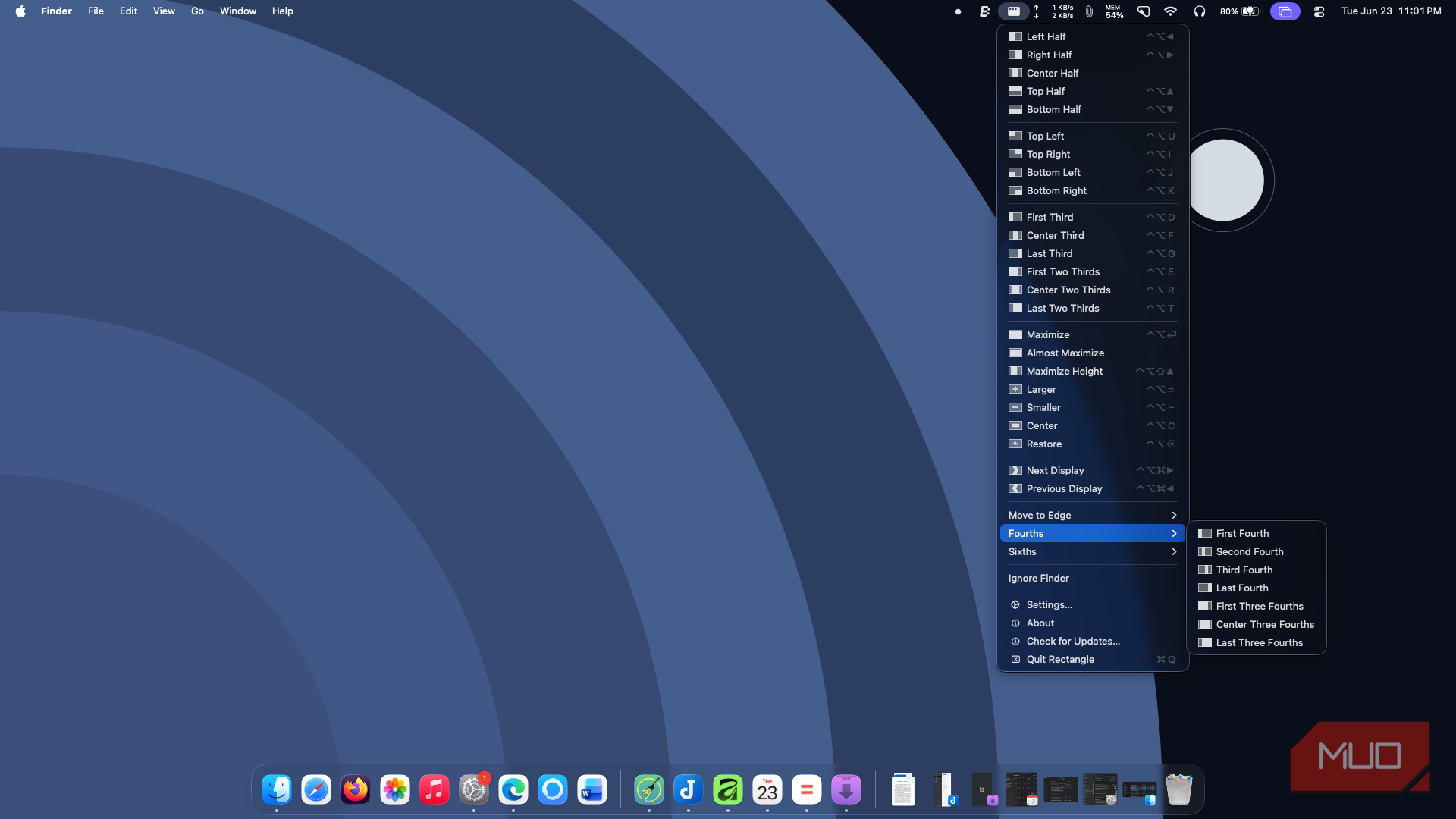Viewport: 1456px width, 819px height.
Task: Select Last Two Thirds
Action: (1093, 308)
